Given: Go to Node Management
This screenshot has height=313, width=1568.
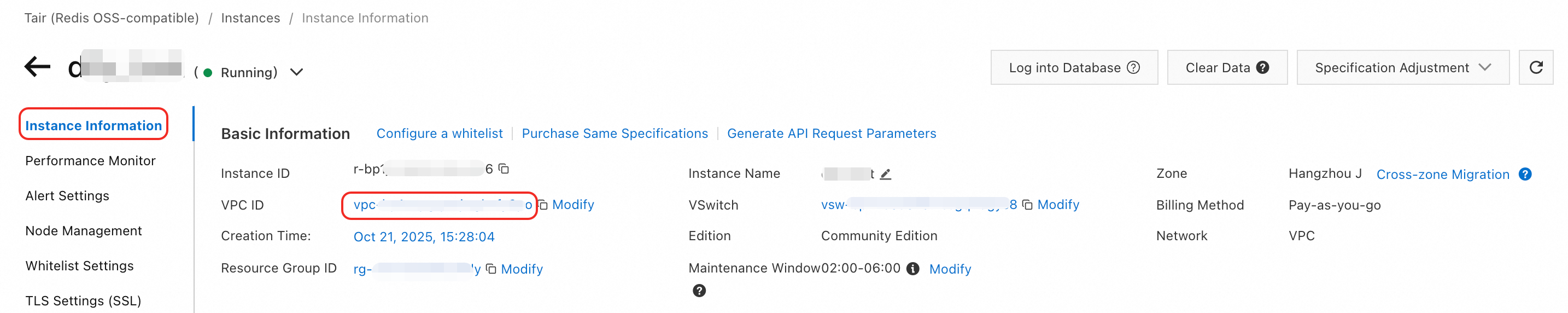Looking at the screenshot, I should tap(84, 231).
